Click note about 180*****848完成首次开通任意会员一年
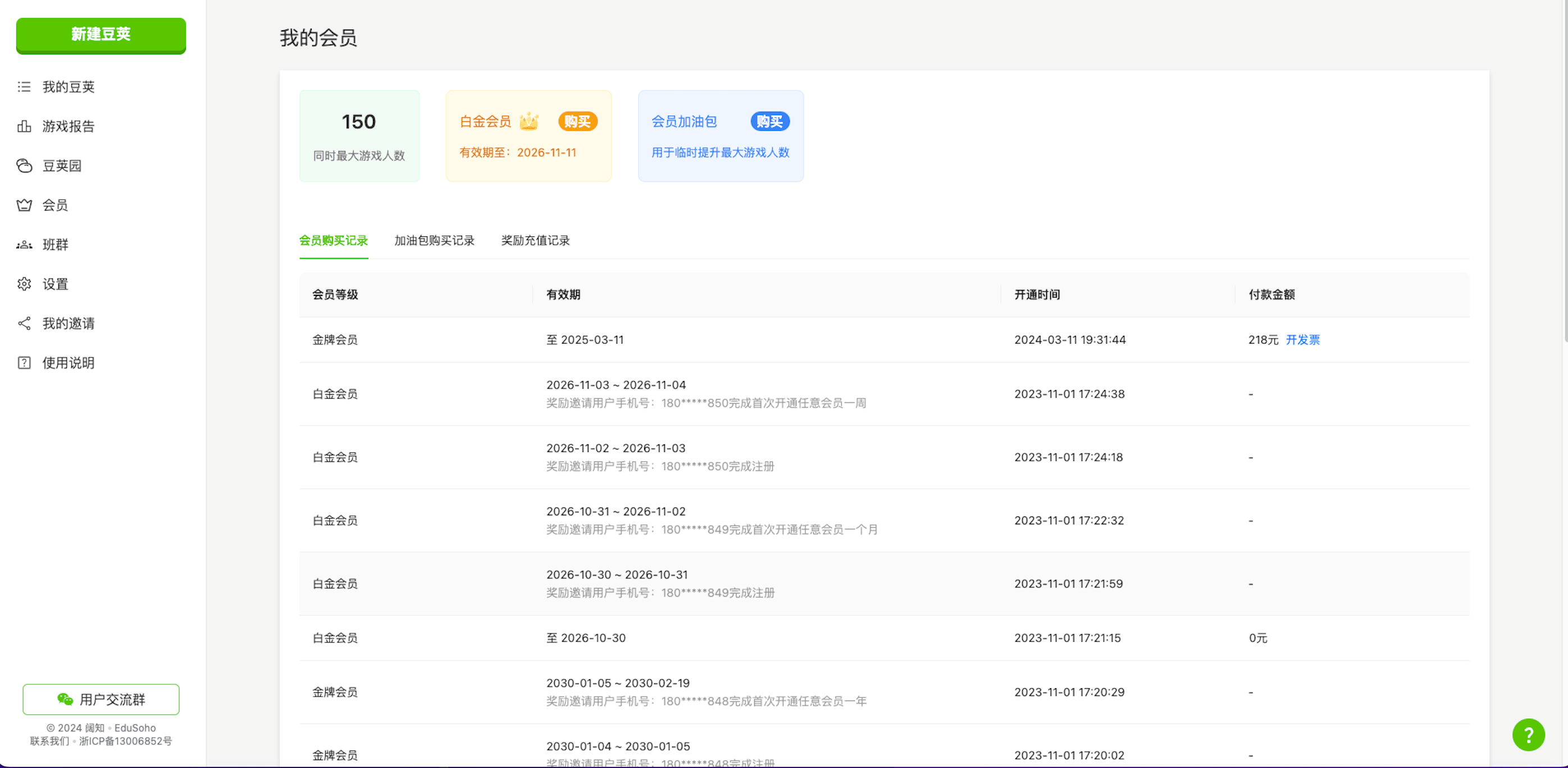 pyautogui.click(x=706, y=702)
